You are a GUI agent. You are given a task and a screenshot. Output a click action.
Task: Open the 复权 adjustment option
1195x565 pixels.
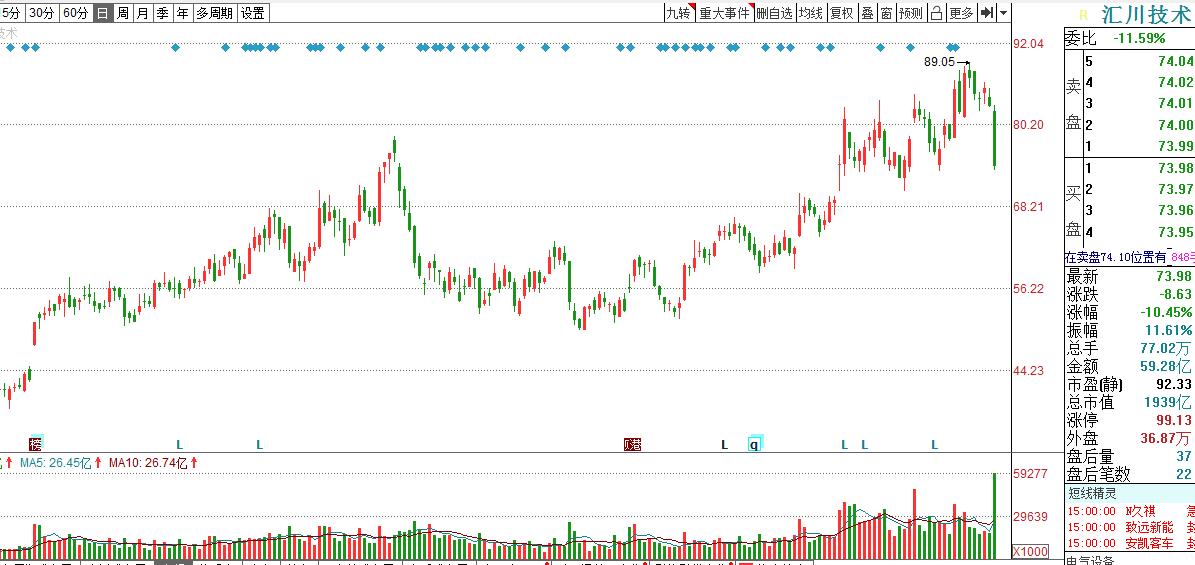842,12
